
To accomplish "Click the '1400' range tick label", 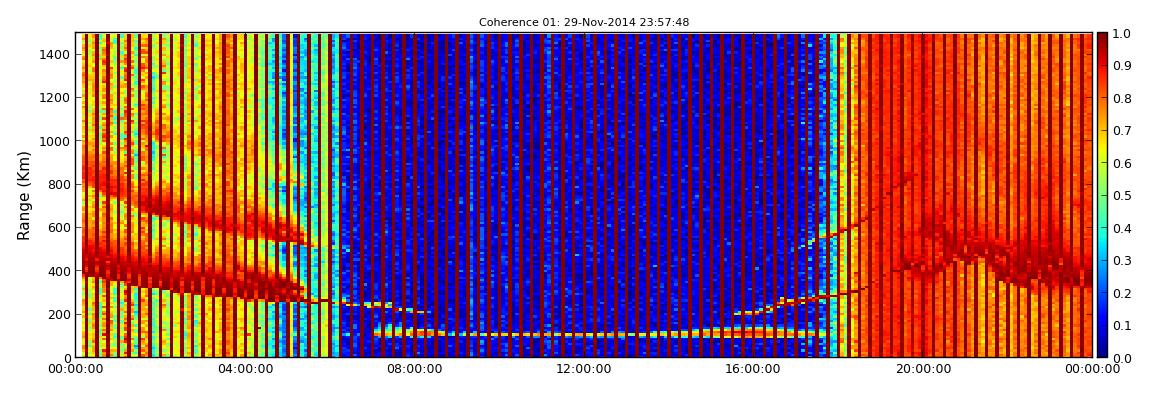I will coord(56,54).
